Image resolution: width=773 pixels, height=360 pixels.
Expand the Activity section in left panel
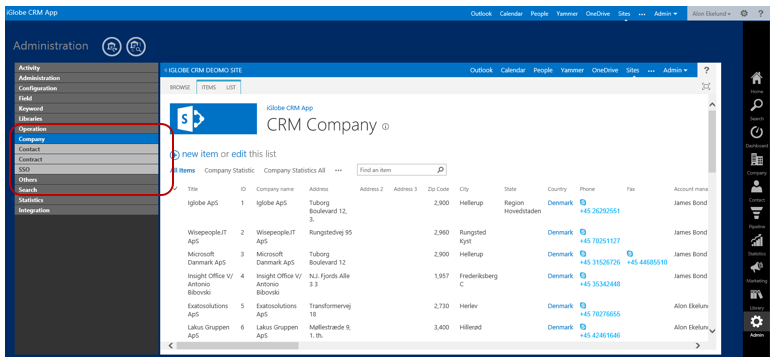click(x=86, y=68)
